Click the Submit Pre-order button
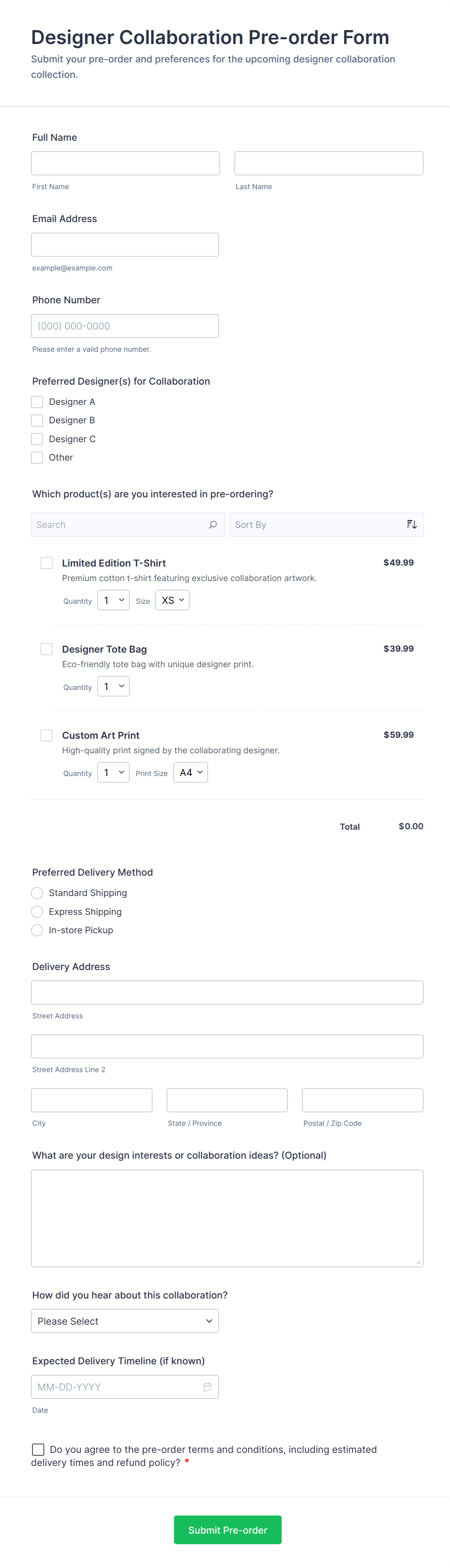450x1568 pixels. coord(228,1530)
